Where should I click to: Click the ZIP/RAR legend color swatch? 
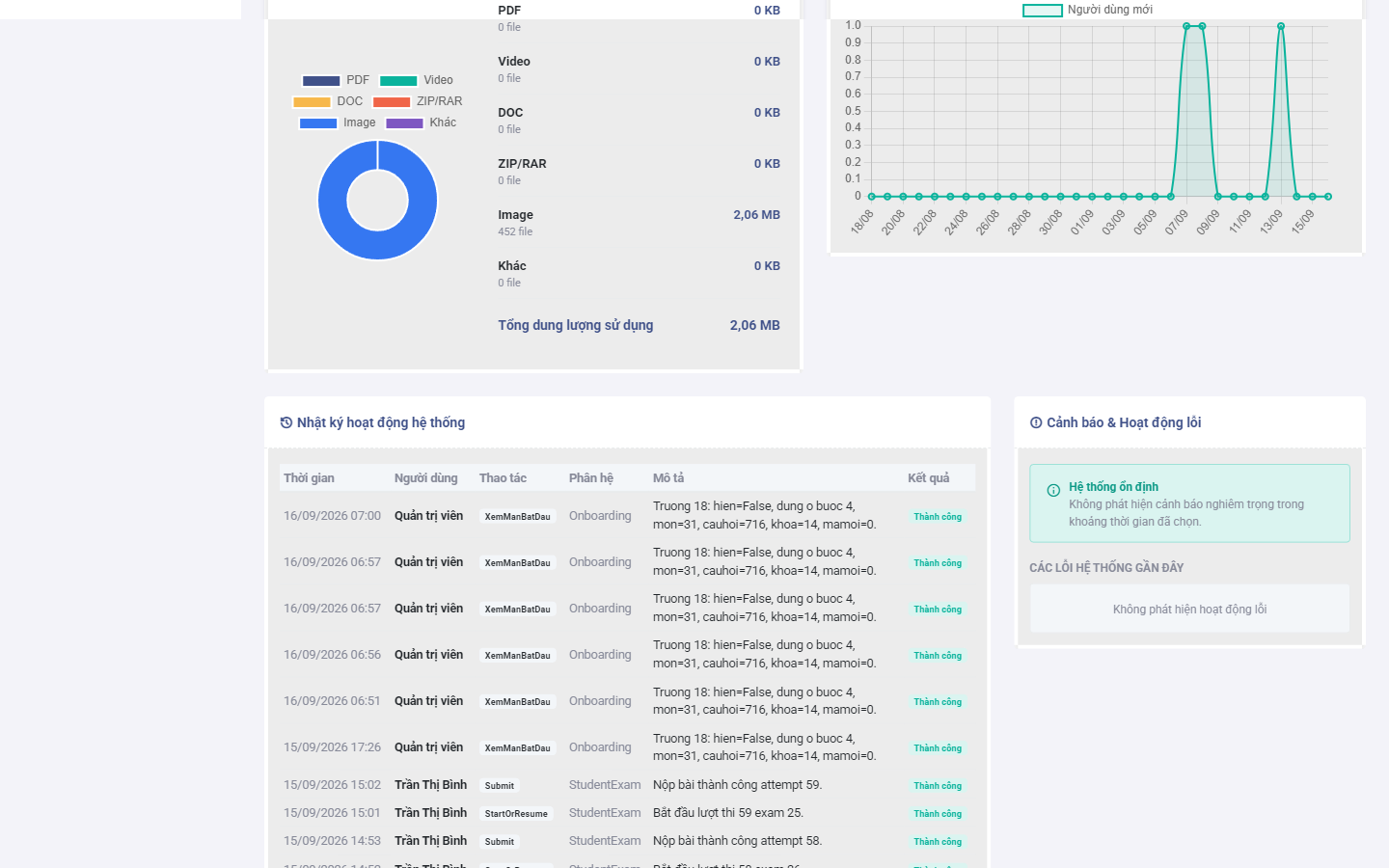(392, 101)
